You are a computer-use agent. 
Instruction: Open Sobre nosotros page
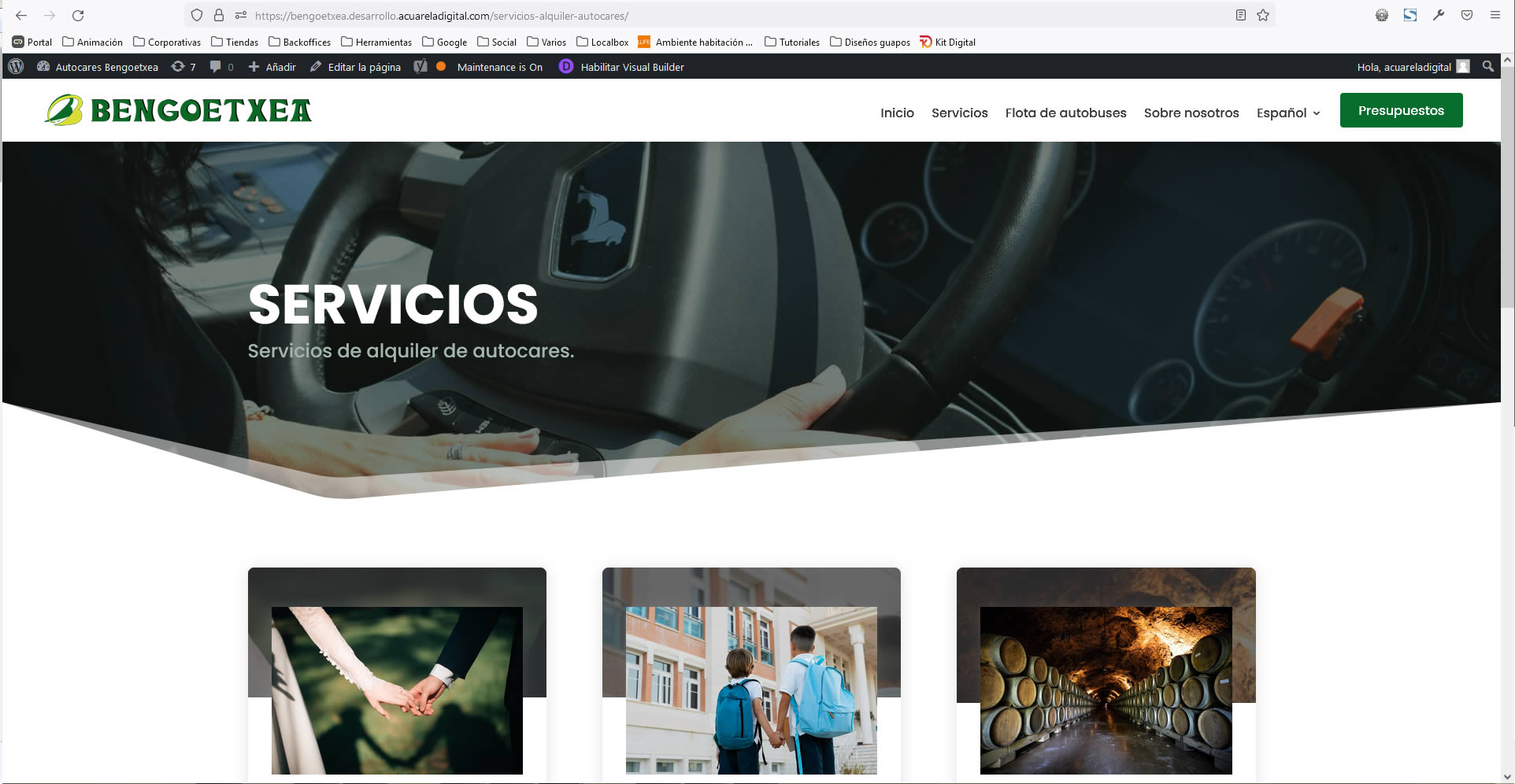tap(1191, 113)
